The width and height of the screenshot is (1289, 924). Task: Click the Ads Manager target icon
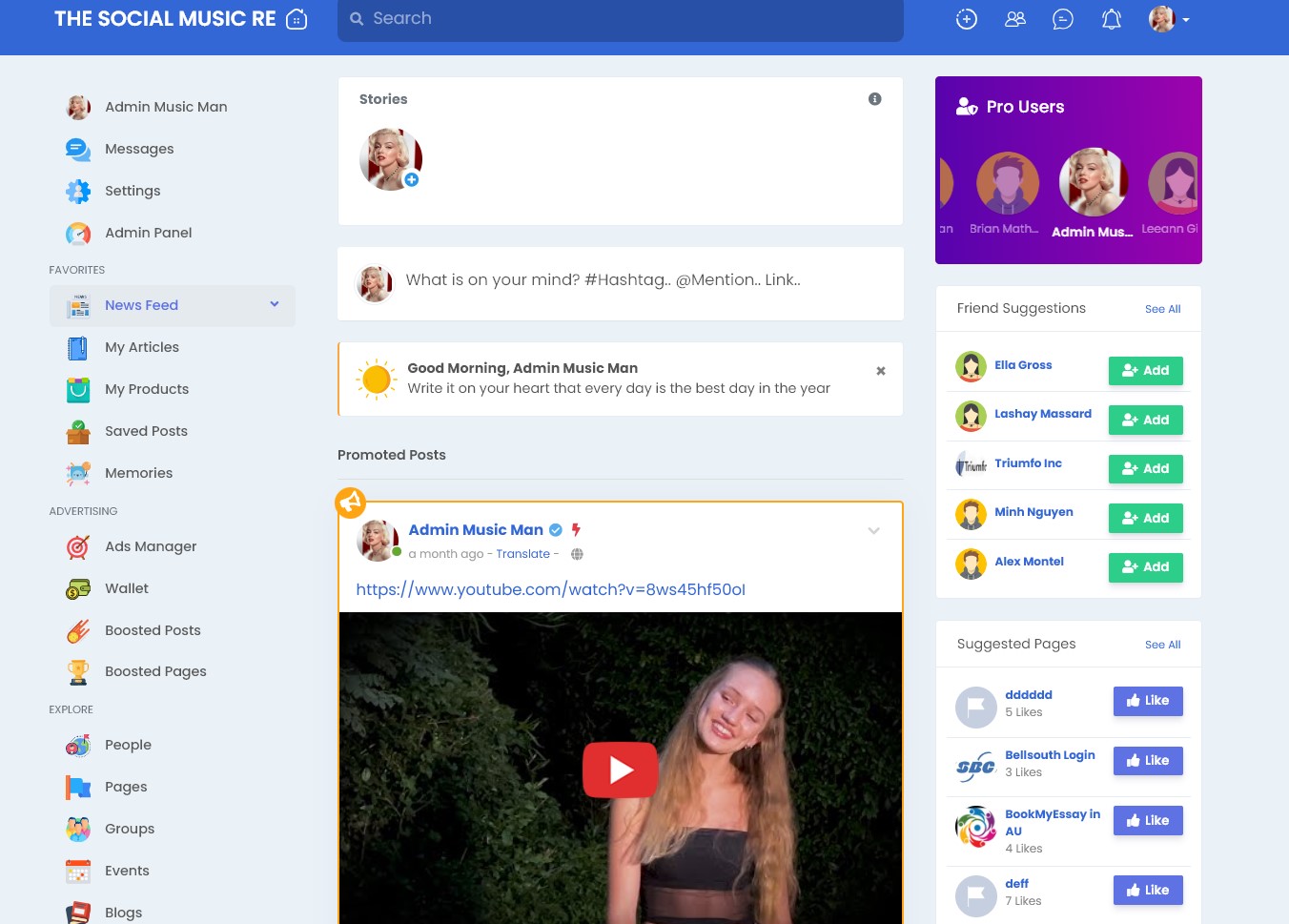[x=78, y=547]
